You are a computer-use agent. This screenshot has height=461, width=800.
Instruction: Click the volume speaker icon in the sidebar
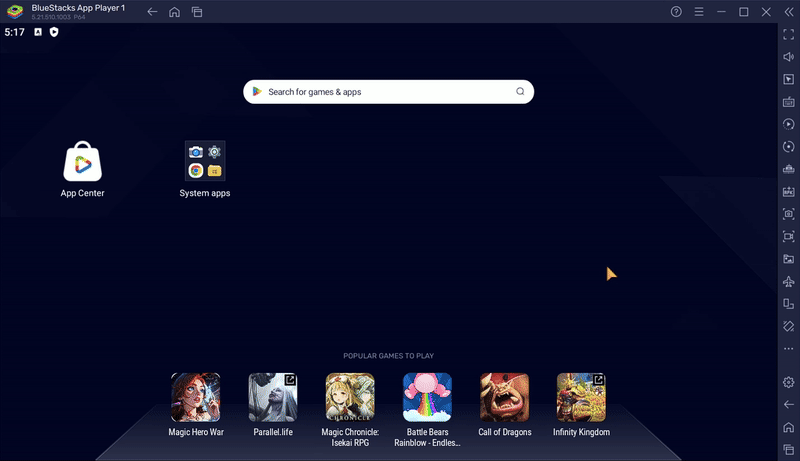point(788,57)
